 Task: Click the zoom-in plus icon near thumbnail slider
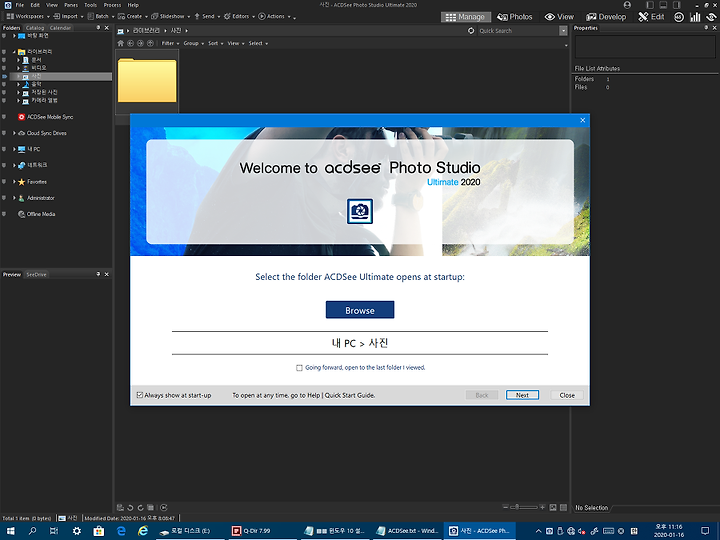point(542,507)
